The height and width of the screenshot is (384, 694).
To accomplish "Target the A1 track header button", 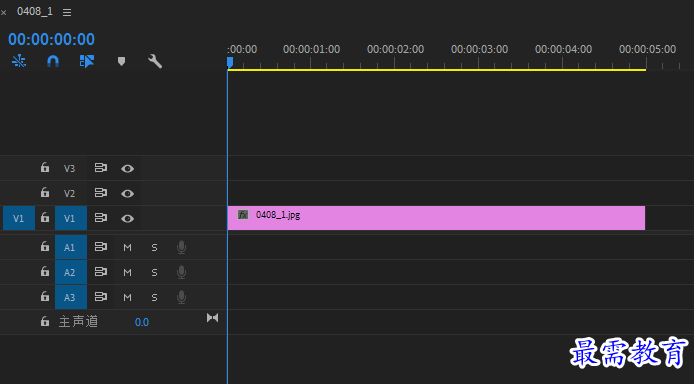I will click(71, 247).
